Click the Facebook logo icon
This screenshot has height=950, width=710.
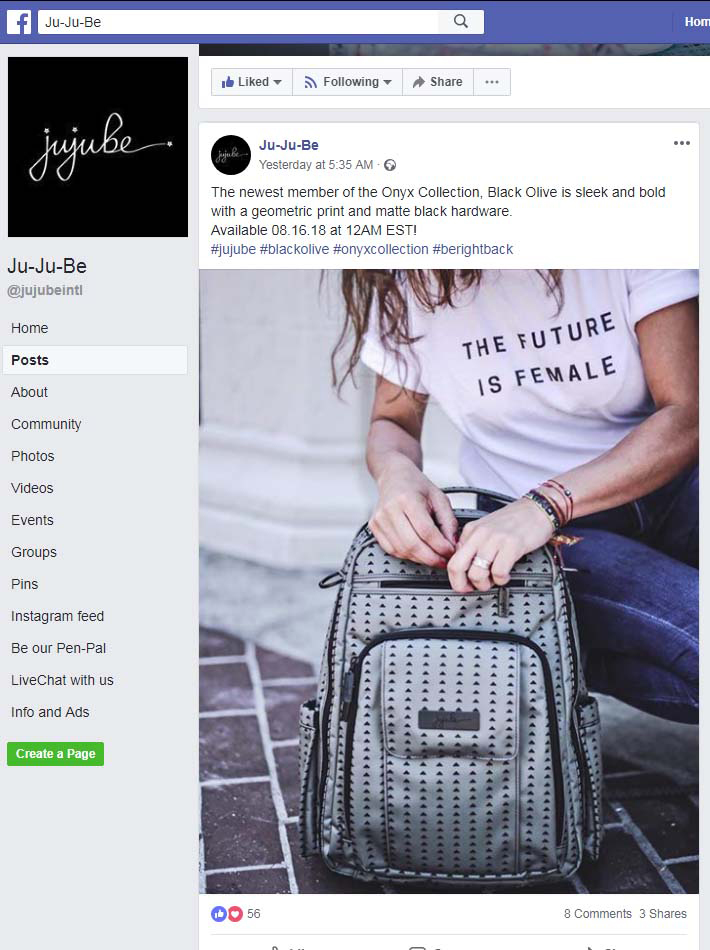[19, 22]
